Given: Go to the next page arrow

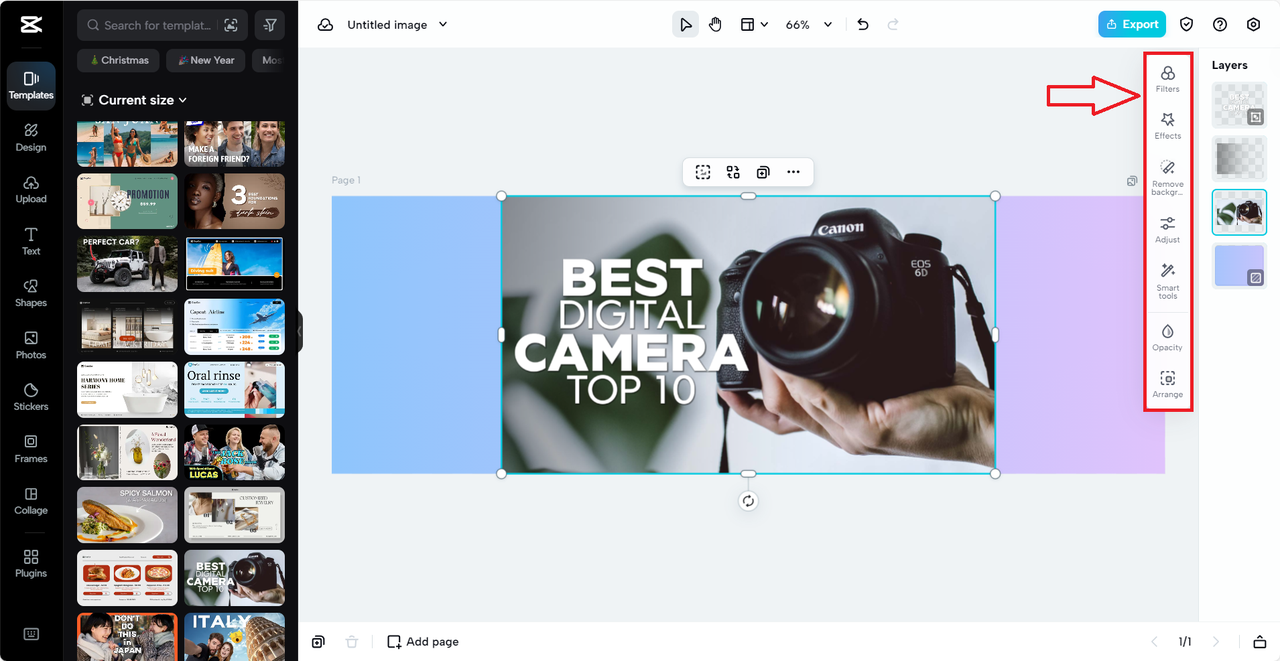Looking at the screenshot, I should pos(1216,642).
